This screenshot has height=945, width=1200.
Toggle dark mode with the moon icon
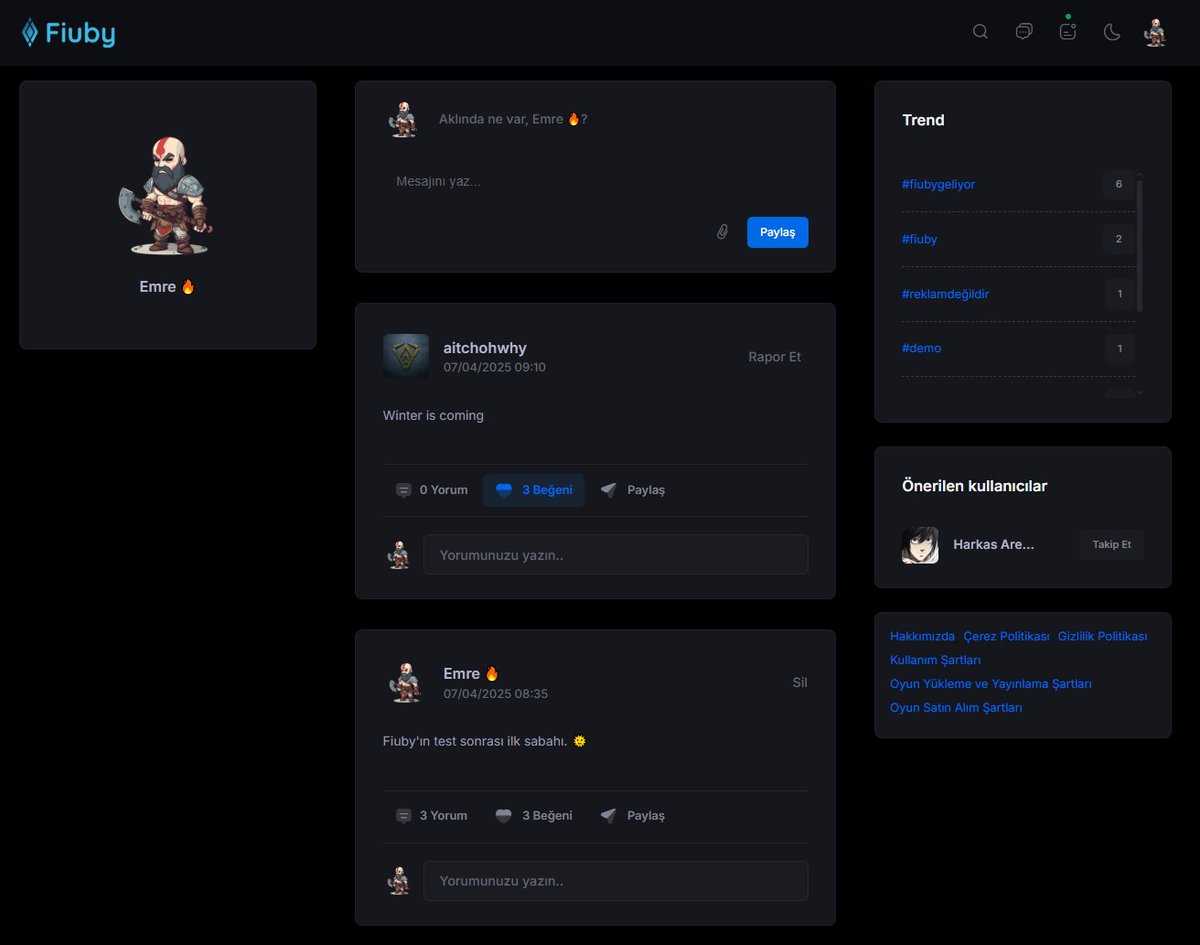tap(1111, 32)
